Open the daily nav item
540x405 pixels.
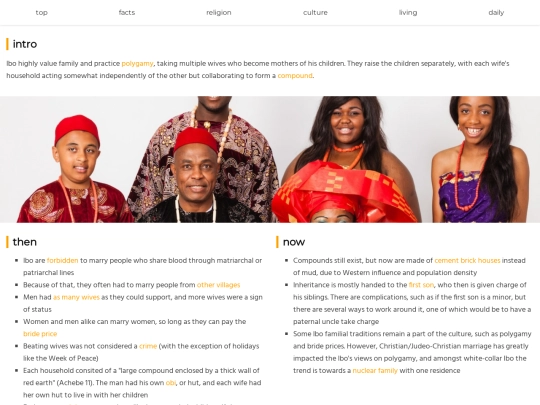pyautogui.click(x=496, y=12)
